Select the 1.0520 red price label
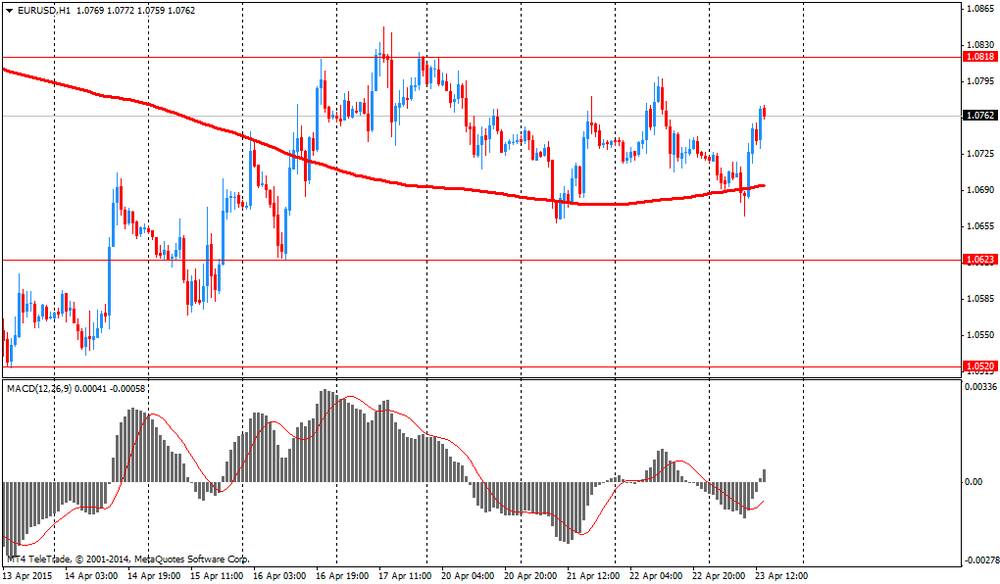 click(x=980, y=367)
